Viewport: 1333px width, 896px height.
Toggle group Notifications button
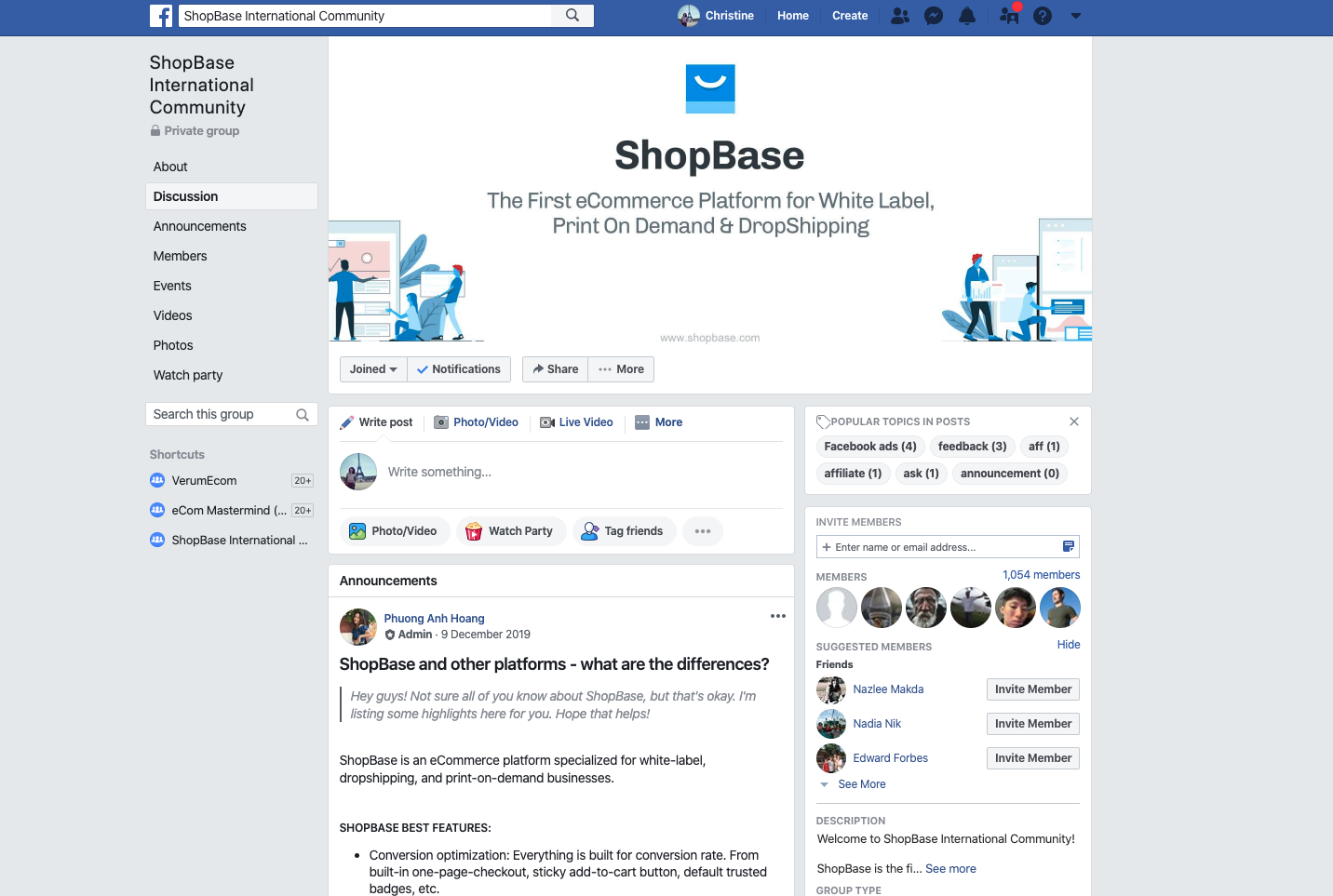coord(459,369)
